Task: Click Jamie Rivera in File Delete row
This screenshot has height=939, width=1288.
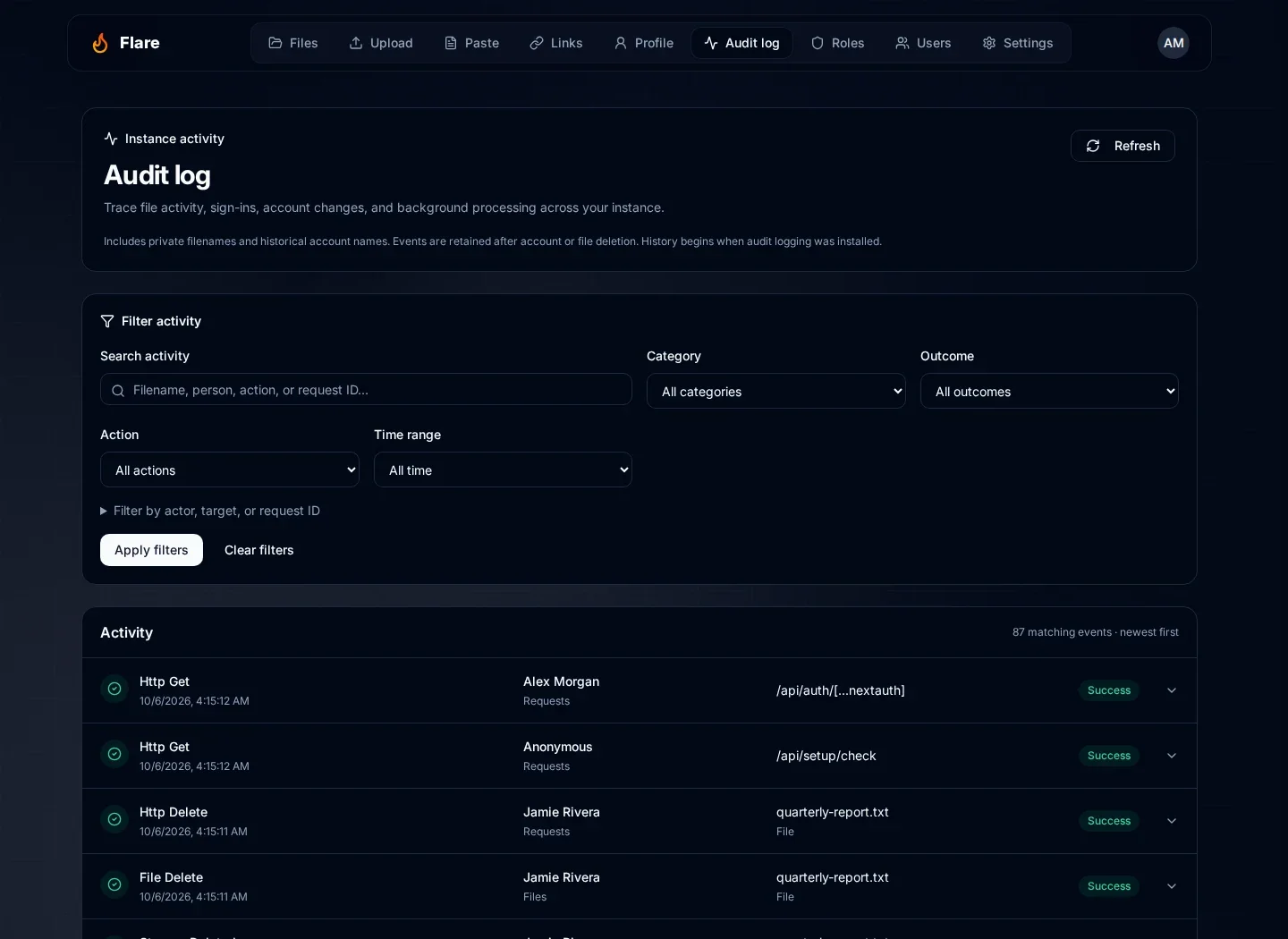Action: tap(562, 877)
